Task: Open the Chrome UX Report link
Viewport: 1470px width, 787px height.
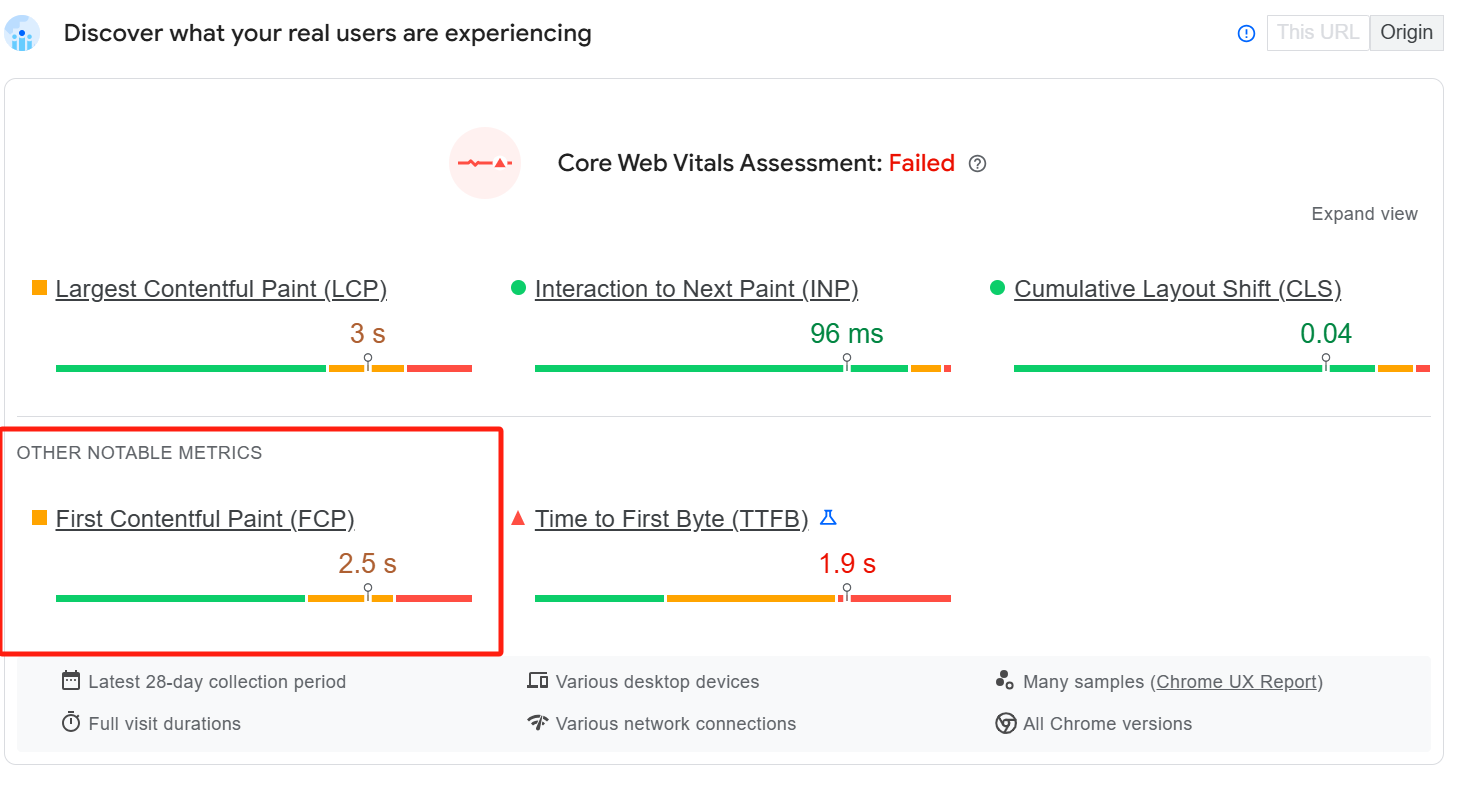Action: click(x=1237, y=682)
